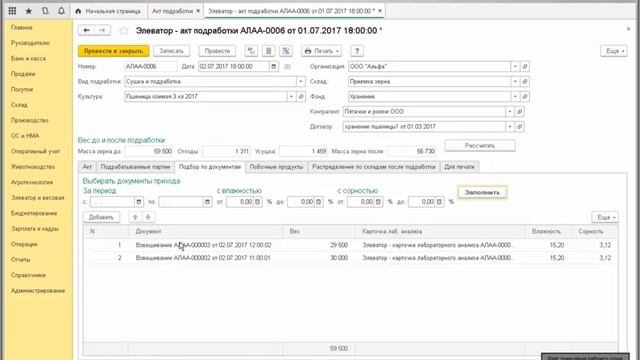Open period end date calendar
Screen dimensions: 640x360
pyautogui.click(x=207, y=202)
